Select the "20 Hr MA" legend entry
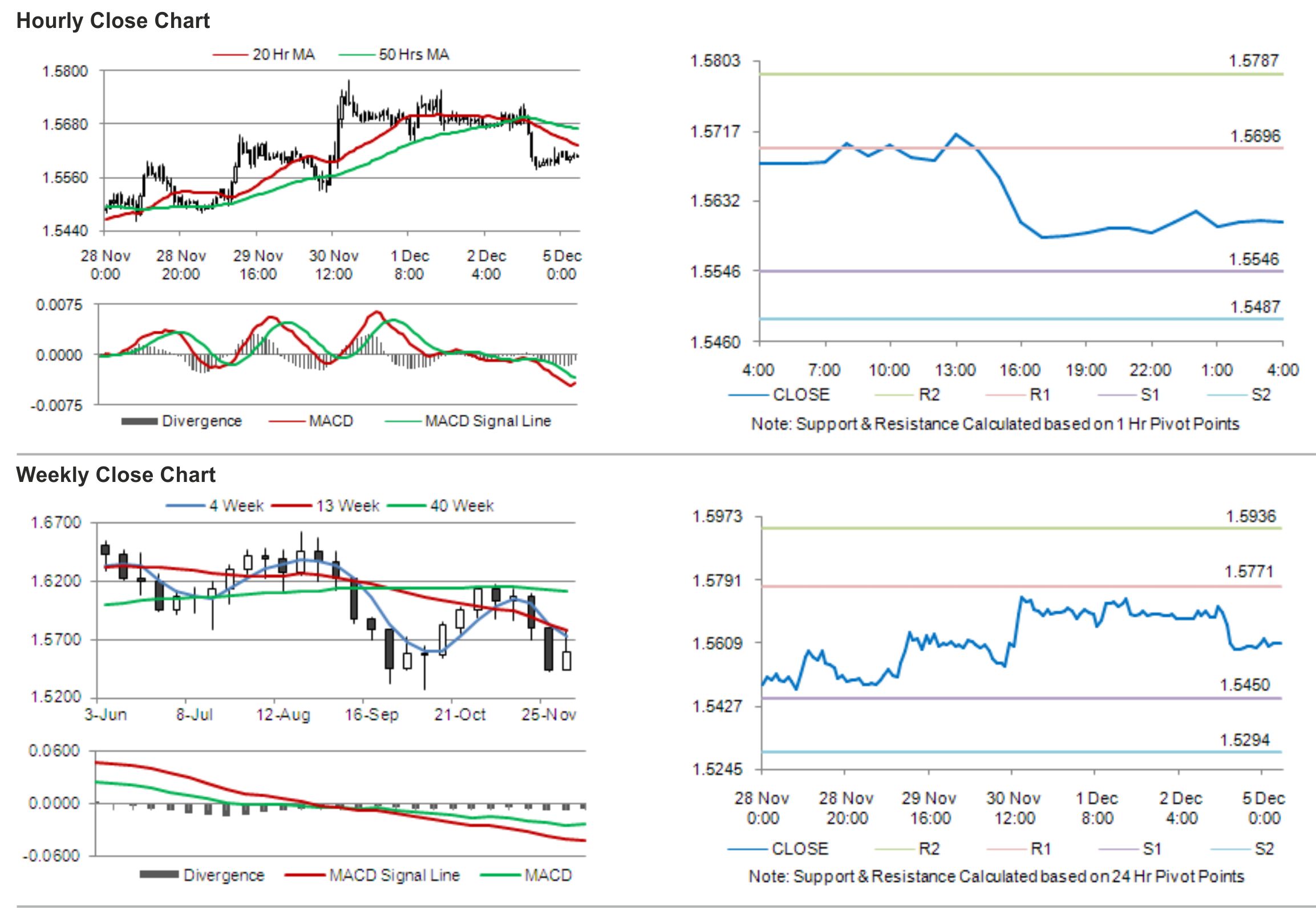The height and width of the screenshot is (908, 1316). (x=264, y=54)
